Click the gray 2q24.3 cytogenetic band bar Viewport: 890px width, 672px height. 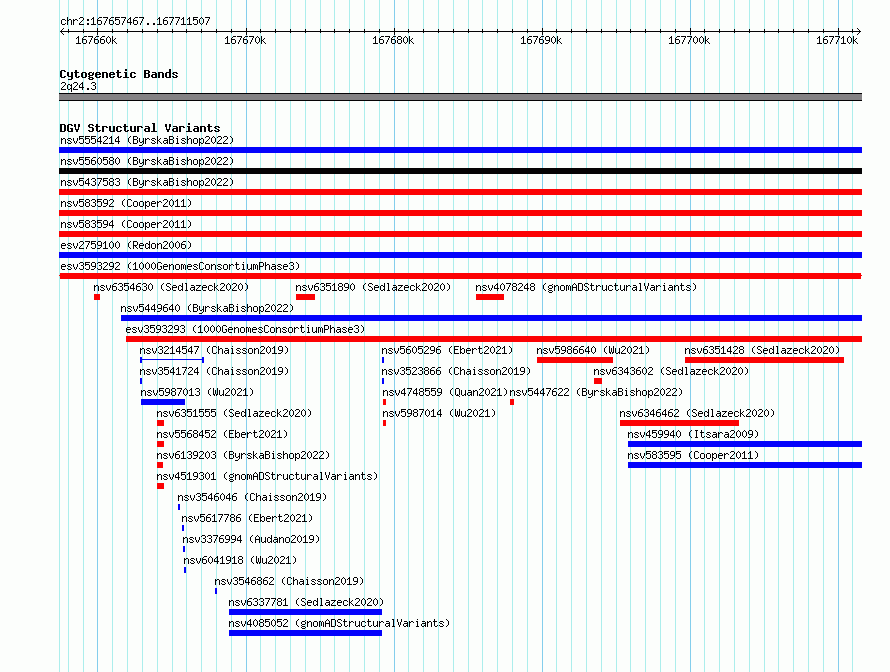coord(460,97)
